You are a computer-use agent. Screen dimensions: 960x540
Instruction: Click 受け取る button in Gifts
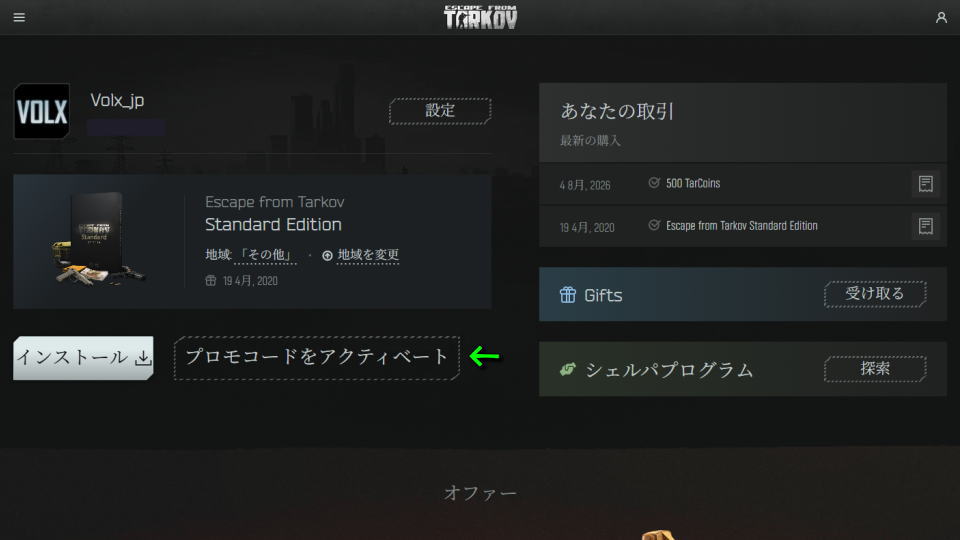[875, 294]
